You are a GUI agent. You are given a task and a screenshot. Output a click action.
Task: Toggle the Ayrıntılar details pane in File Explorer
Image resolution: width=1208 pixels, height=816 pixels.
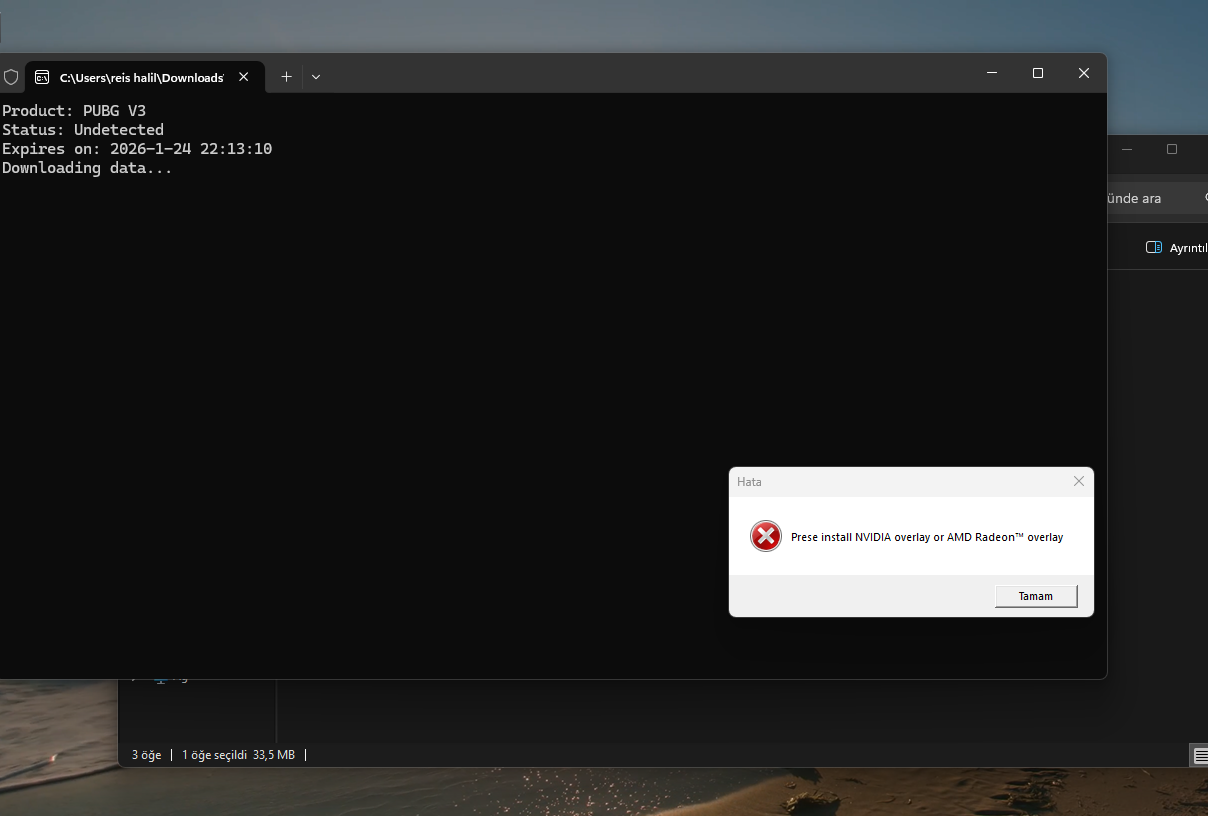click(1177, 248)
